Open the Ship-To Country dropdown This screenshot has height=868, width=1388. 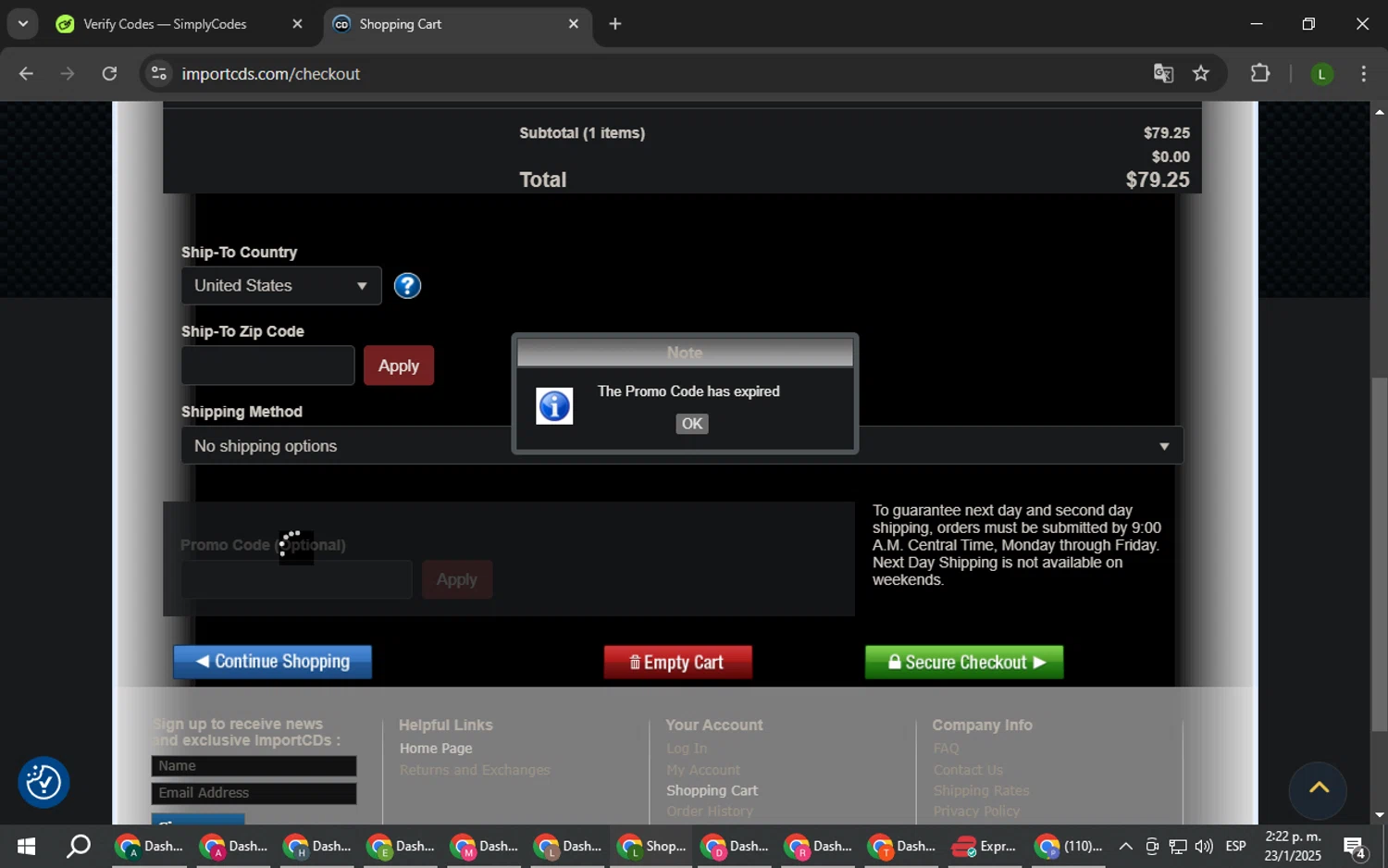[x=281, y=286]
